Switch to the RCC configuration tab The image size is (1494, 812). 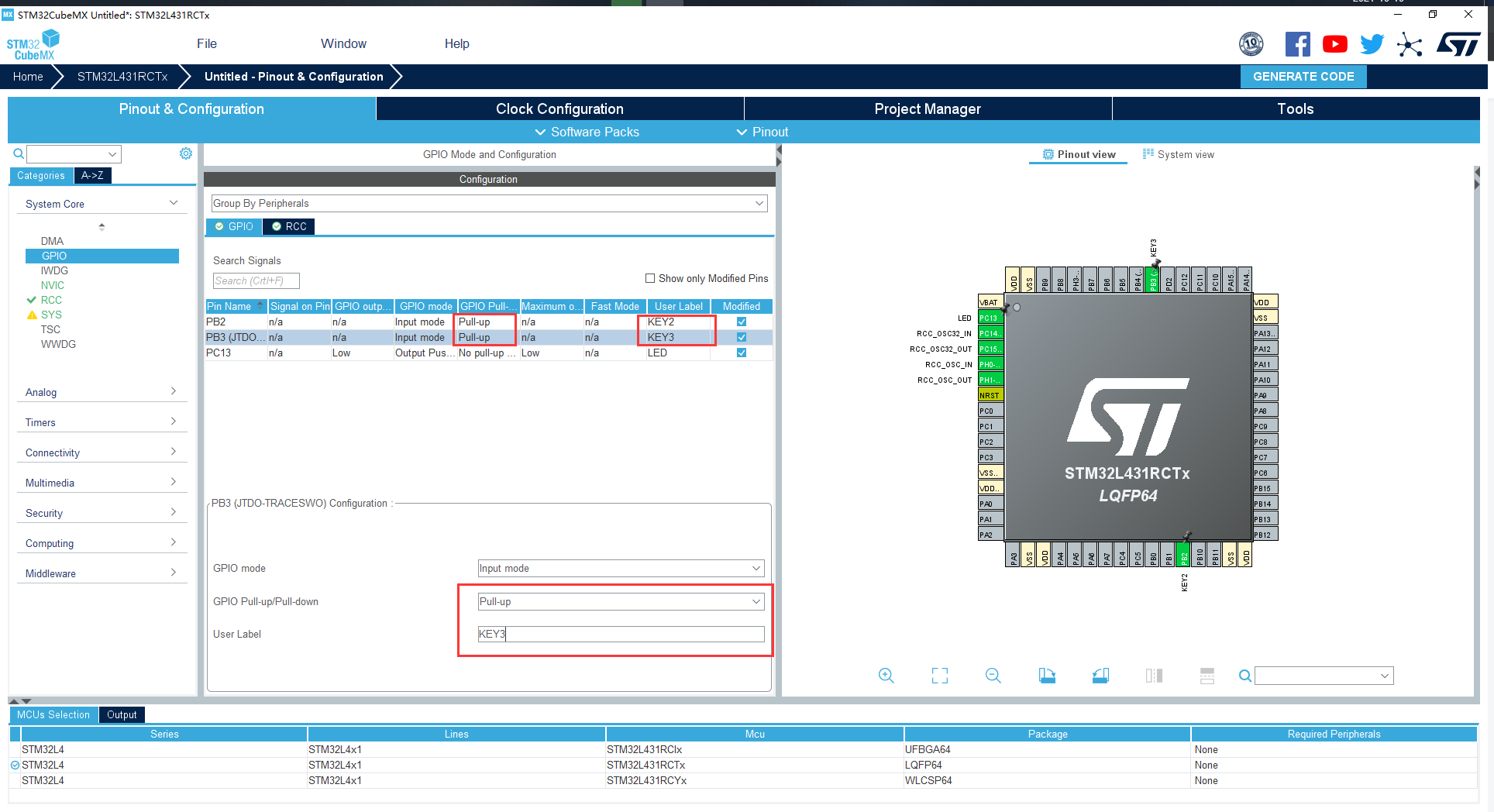pyautogui.click(x=289, y=226)
